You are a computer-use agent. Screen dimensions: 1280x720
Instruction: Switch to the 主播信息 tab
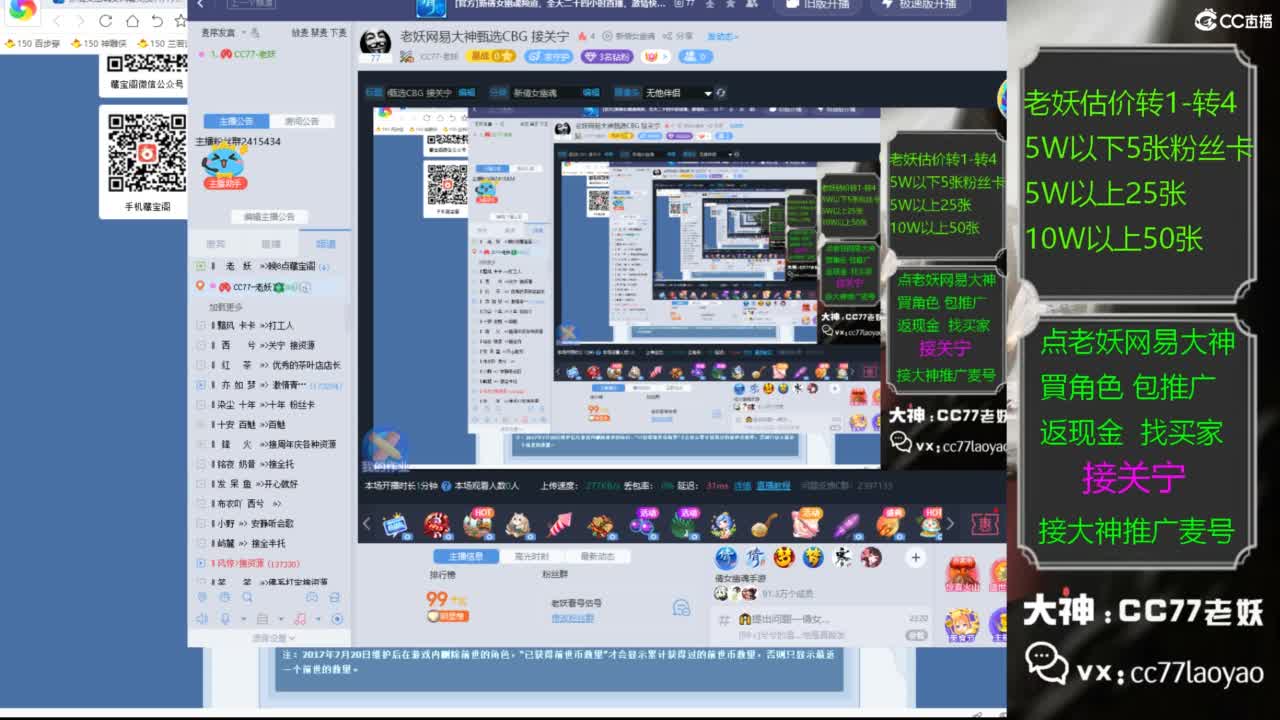pos(465,557)
